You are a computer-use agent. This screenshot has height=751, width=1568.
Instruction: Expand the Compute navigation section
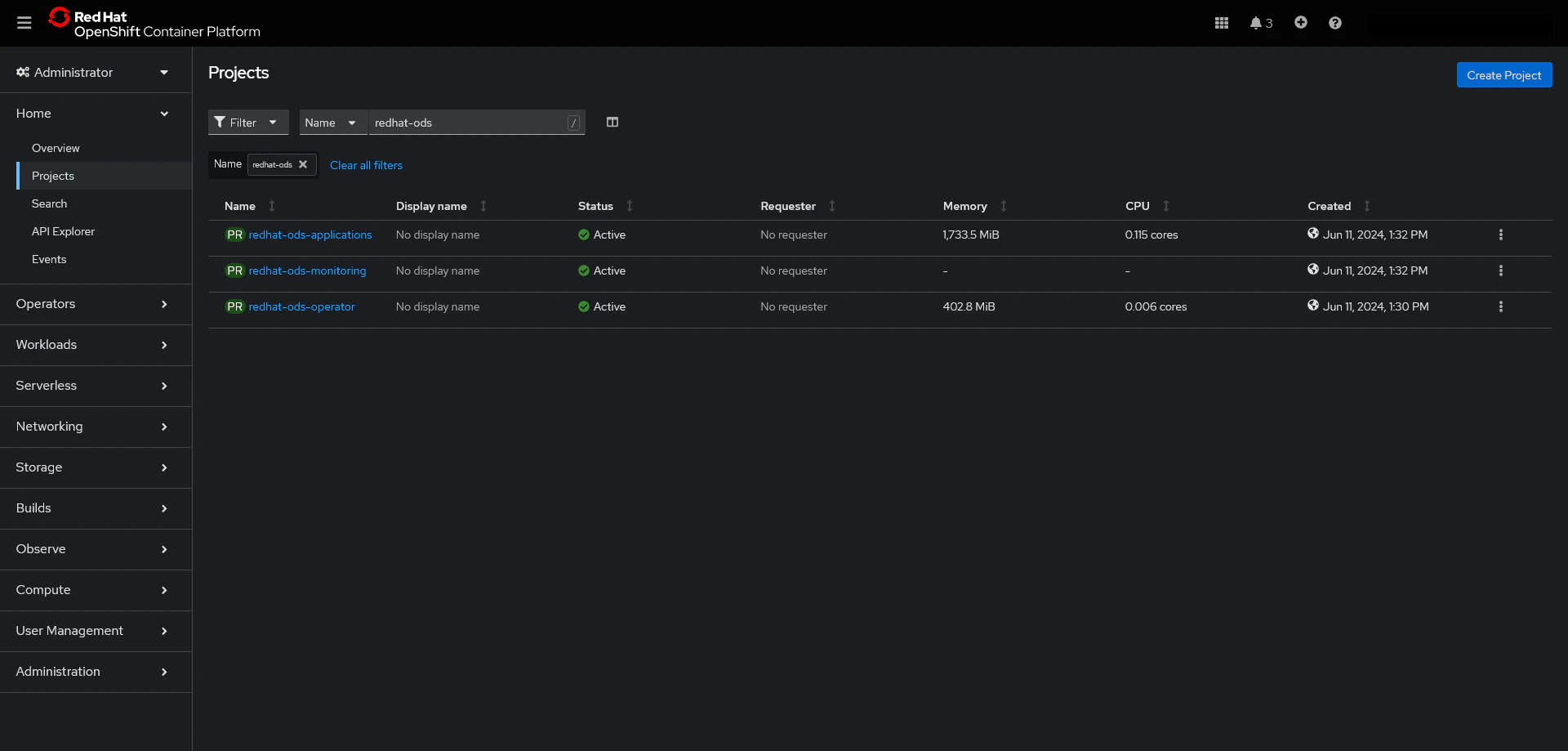96,590
